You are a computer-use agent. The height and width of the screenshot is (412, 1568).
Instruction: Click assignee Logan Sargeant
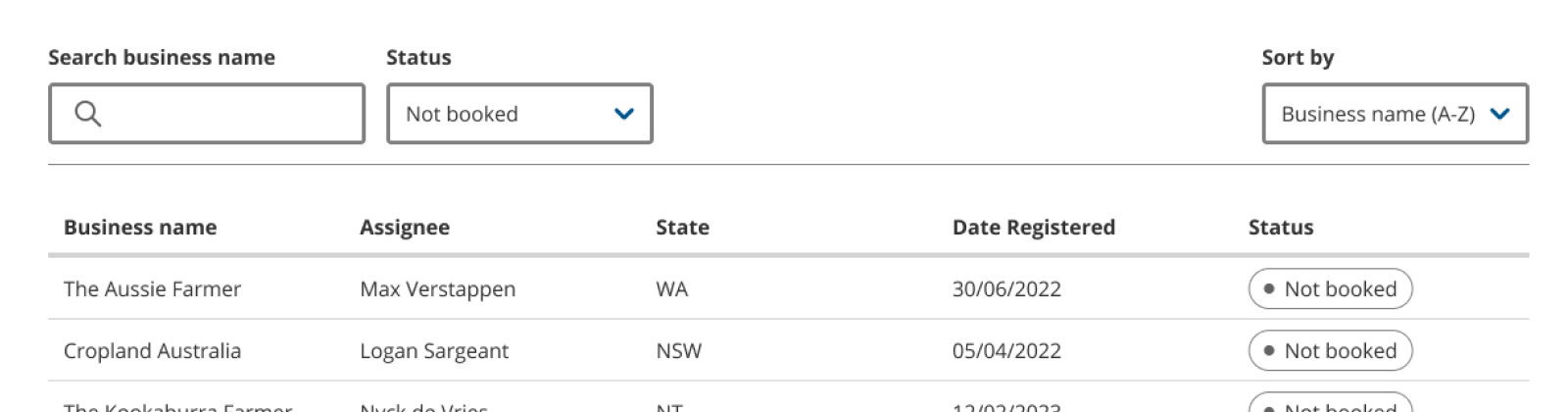434,351
